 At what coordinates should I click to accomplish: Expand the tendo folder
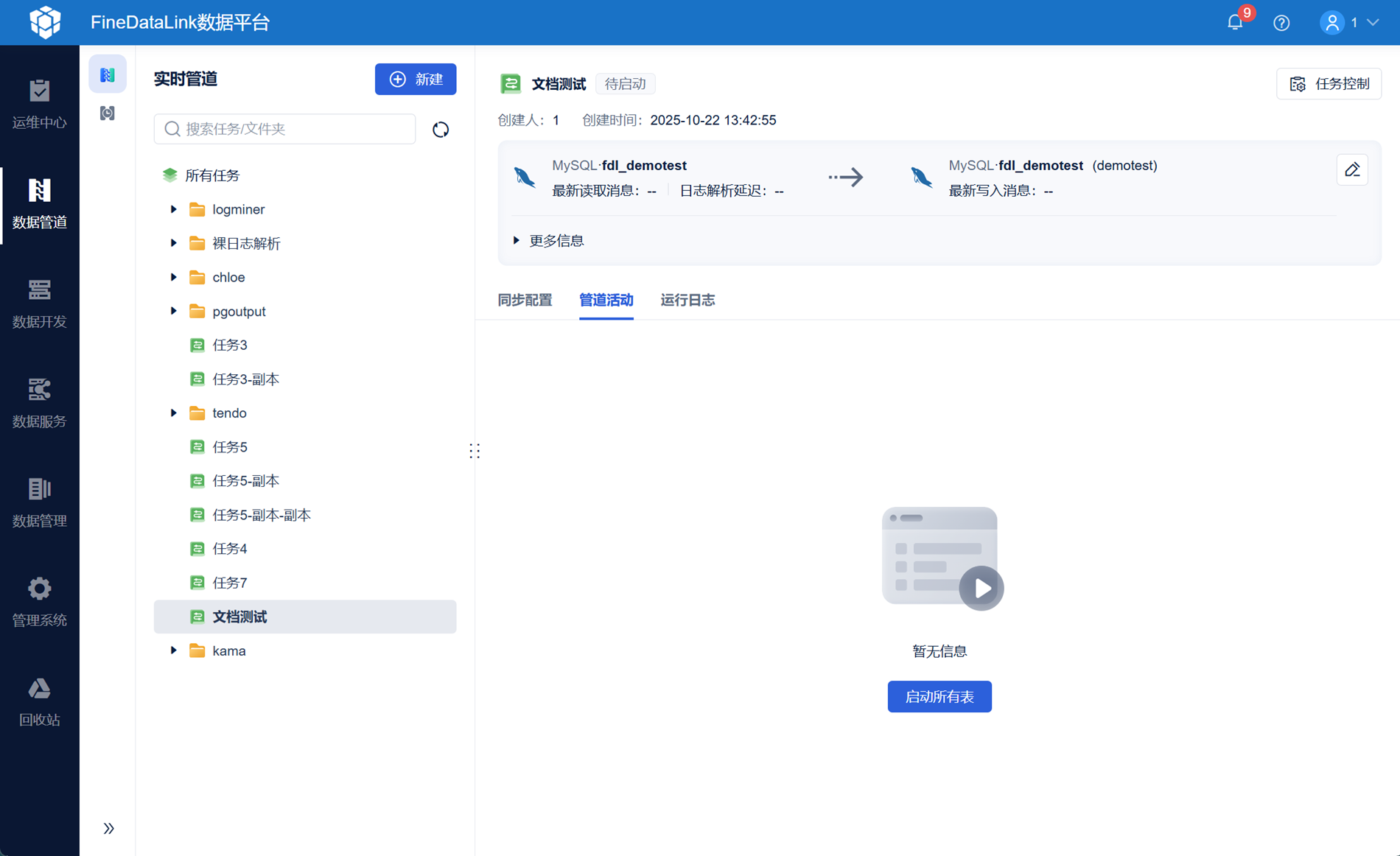pos(174,413)
